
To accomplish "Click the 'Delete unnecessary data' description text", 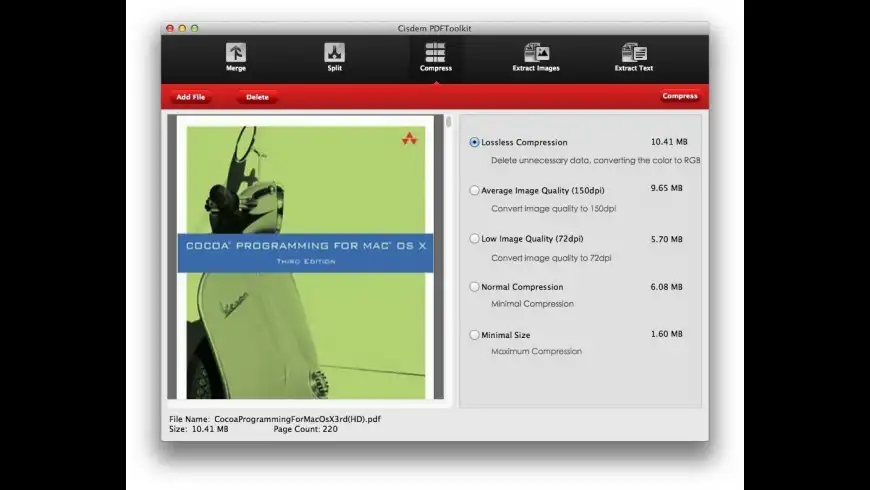I will 595,160.
